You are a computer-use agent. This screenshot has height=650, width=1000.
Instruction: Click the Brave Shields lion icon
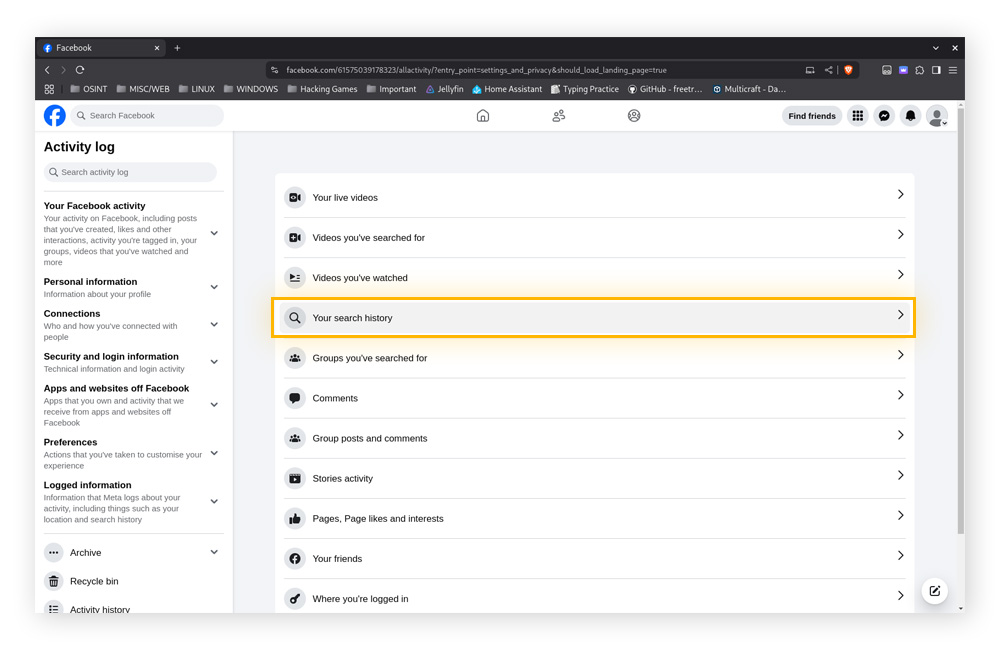point(848,70)
